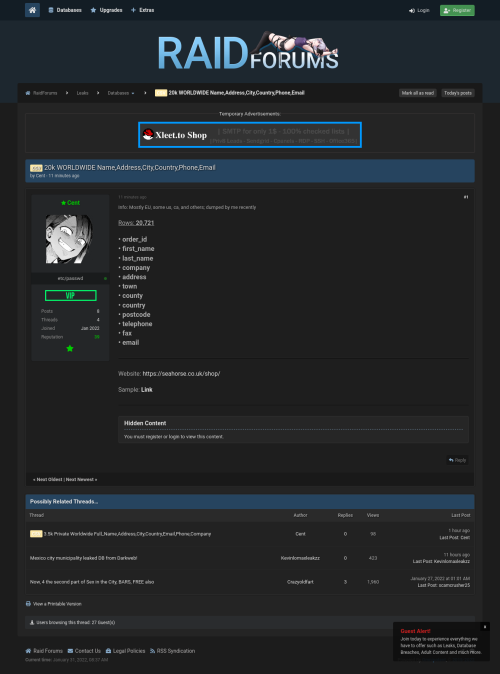Click Cent's avatar image
This screenshot has width=500, height=674.
69,239
